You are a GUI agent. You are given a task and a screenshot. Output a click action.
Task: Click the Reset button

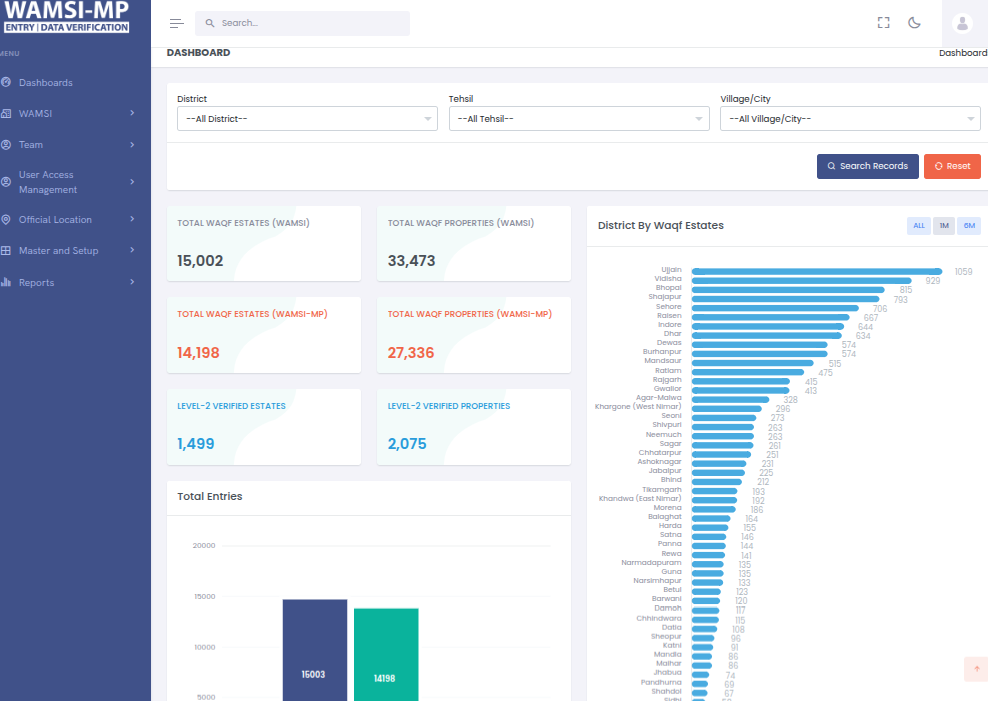tap(952, 166)
